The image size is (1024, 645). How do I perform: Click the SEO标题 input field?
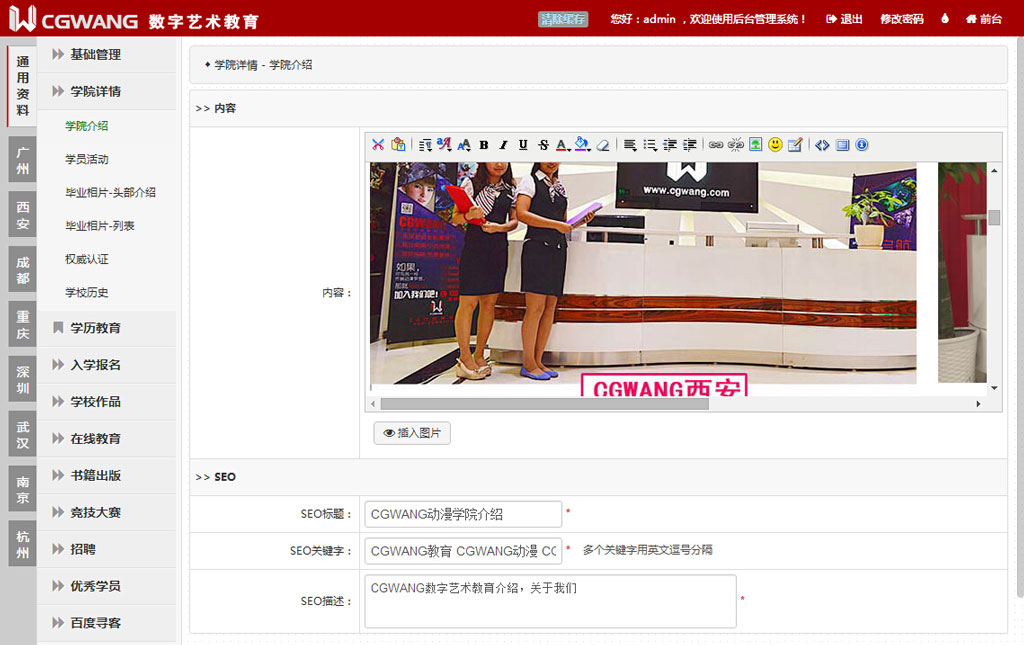click(x=463, y=514)
